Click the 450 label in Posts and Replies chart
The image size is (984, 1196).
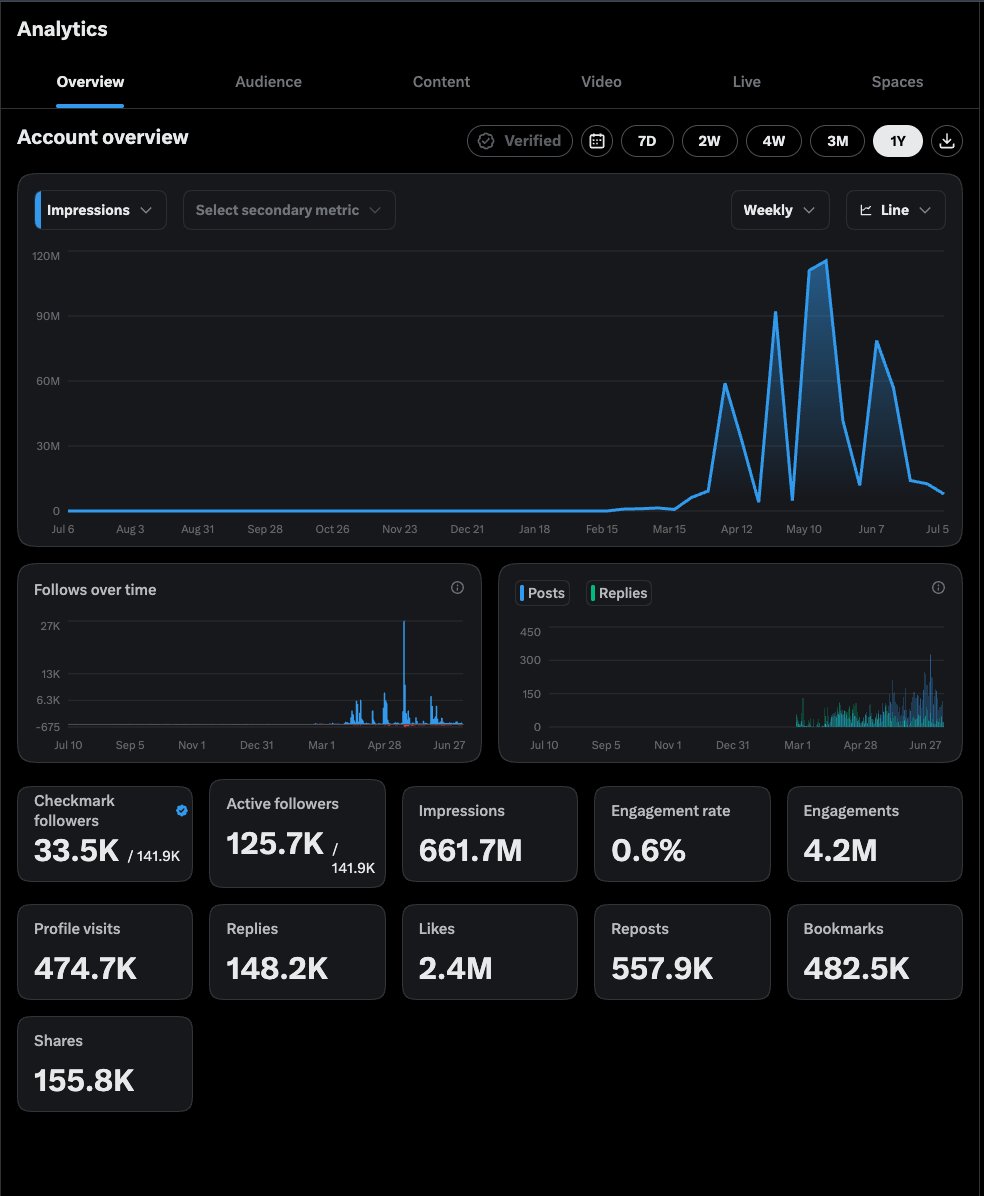click(x=530, y=632)
